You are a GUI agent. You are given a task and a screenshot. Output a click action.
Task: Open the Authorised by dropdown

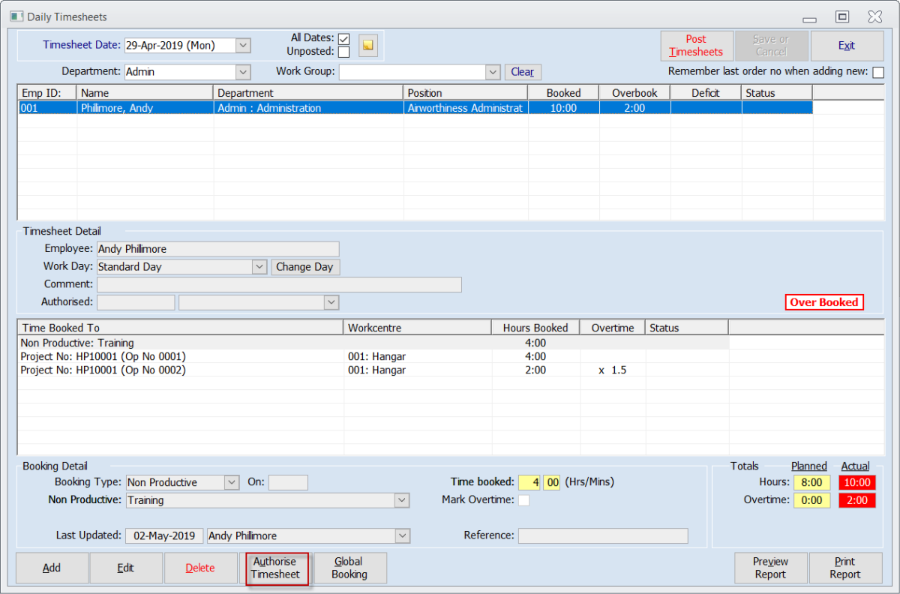tap(331, 302)
